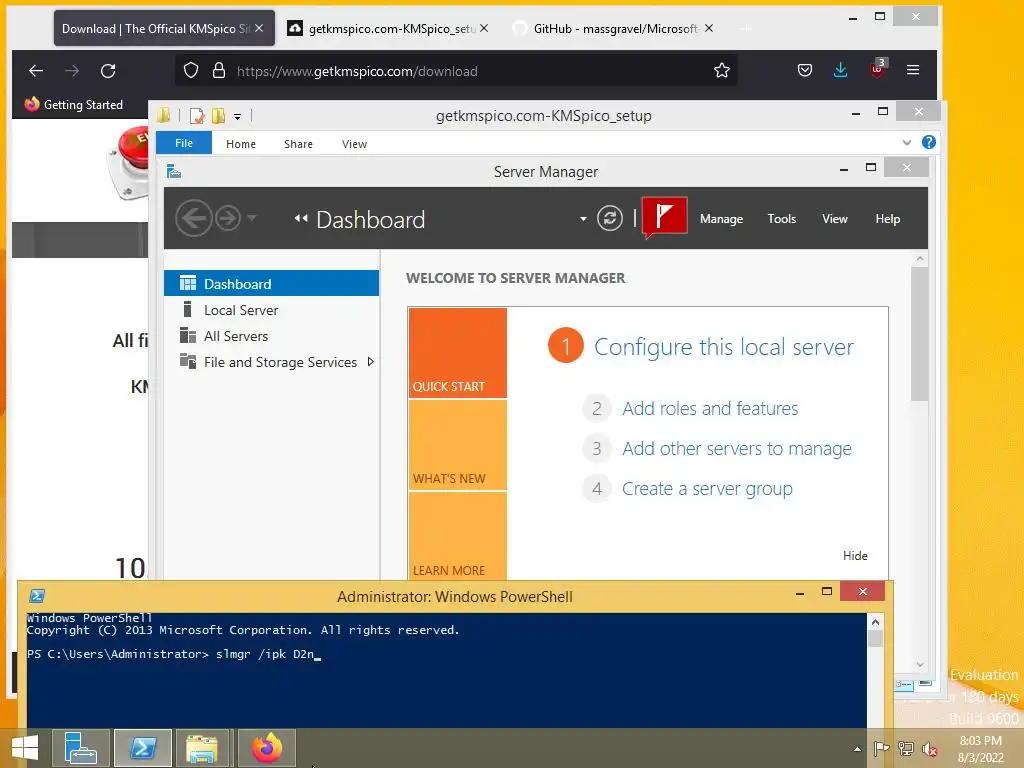
Task: Select WHAT'S NEW tile
Action: click(x=457, y=445)
